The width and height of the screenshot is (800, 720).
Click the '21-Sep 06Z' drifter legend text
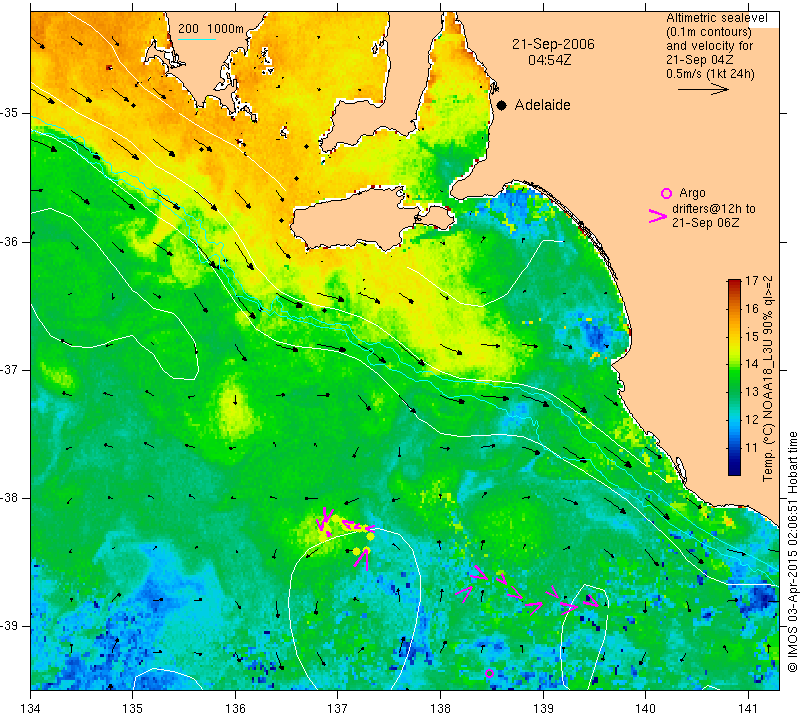[x=706, y=223]
